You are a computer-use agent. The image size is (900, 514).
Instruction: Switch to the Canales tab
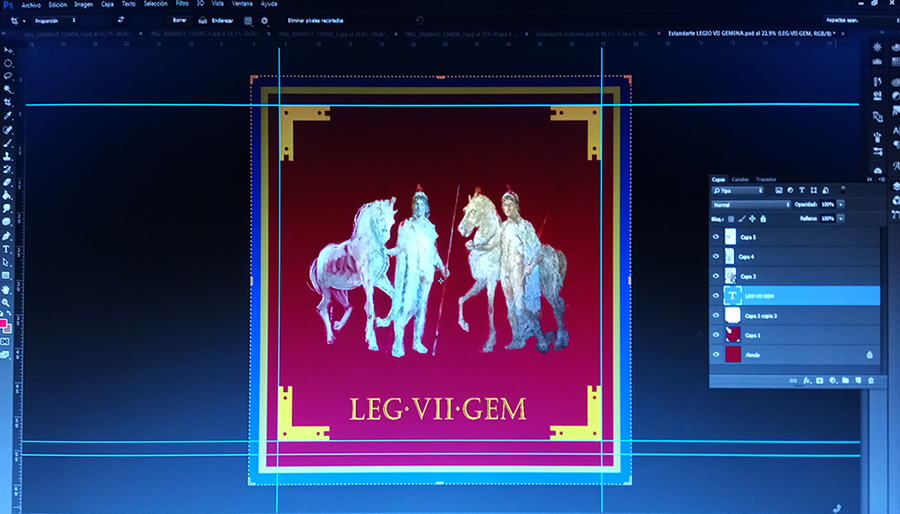tap(740, 179)
